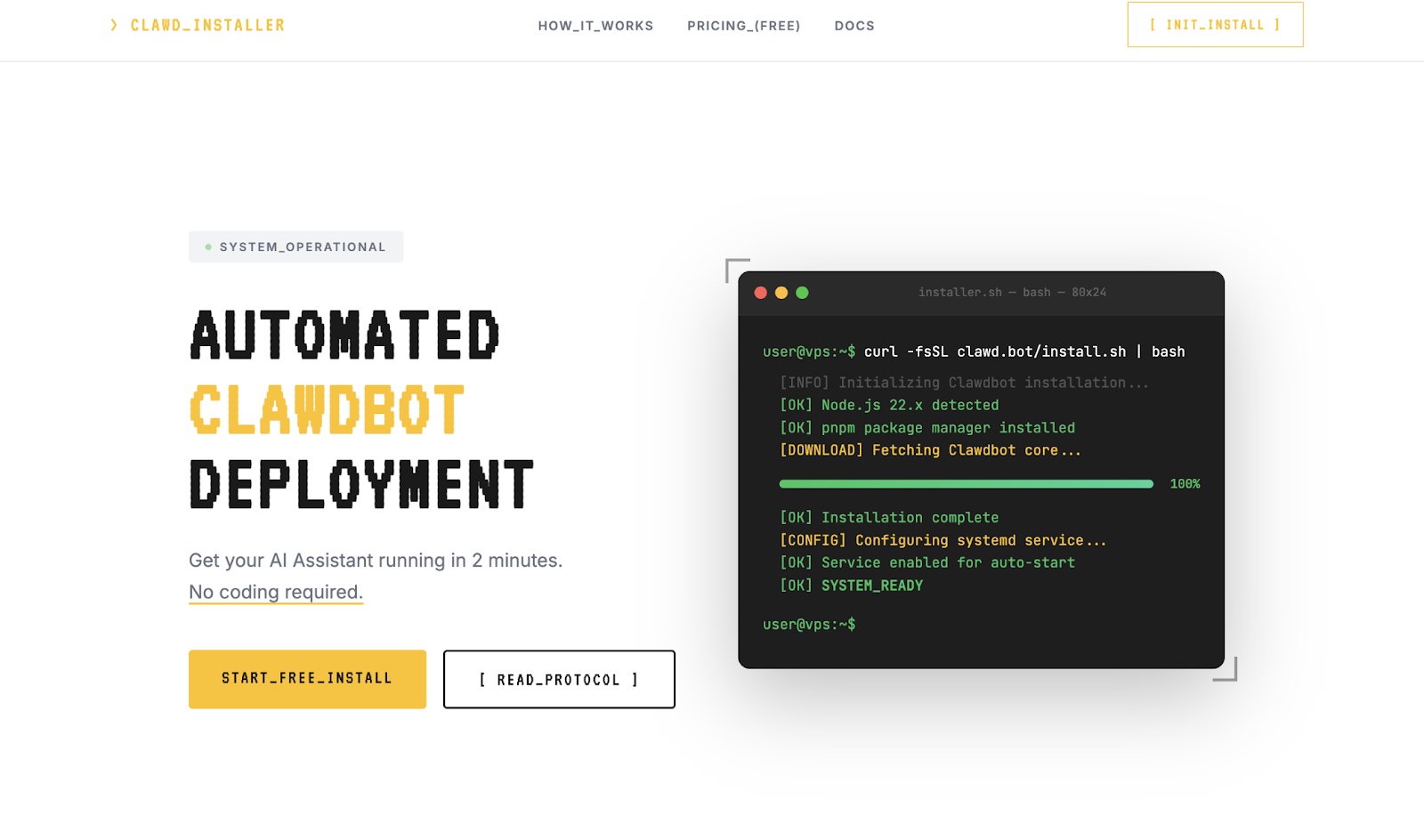Click '[OK] Installation complete' line
Screen dimensions: 1424x840
tap(889, 518)
